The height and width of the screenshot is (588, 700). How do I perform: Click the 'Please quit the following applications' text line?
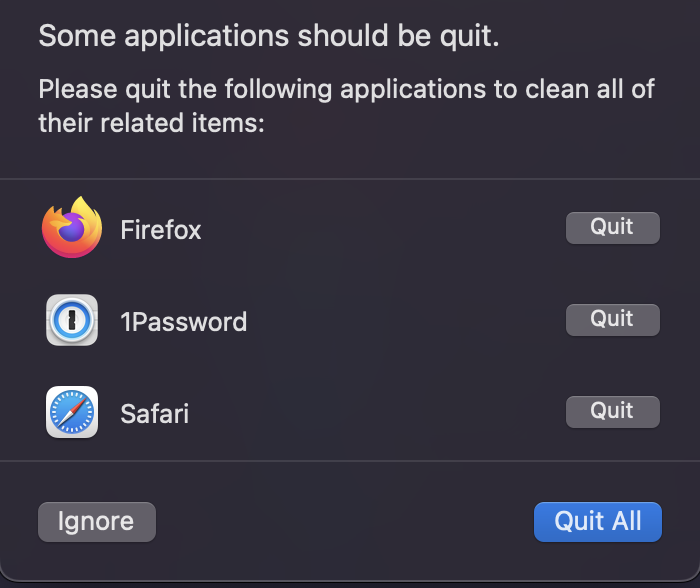click(x=346, y=89)
